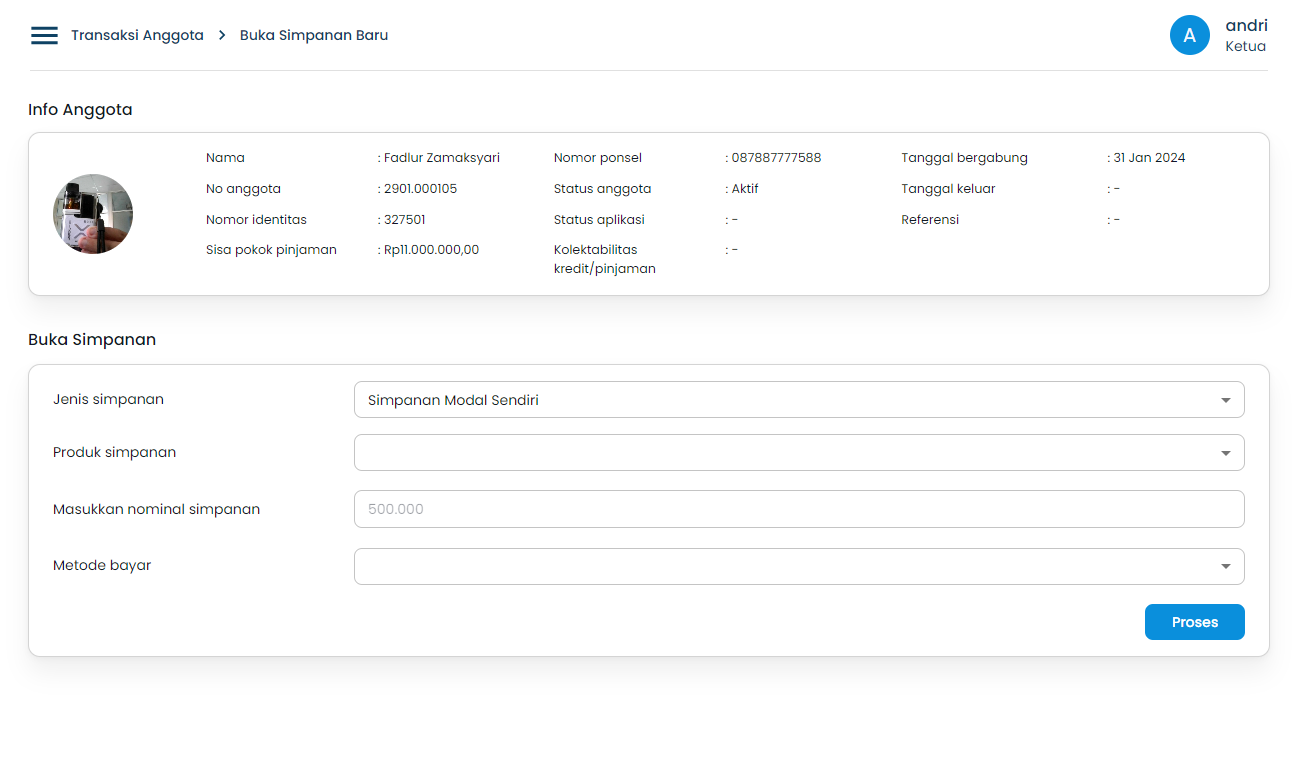Click the arrow icon of Jenis simpanan
The height and width of the screenshot is (767, 1299).
pyautogui.click(x=1225, y=400)
